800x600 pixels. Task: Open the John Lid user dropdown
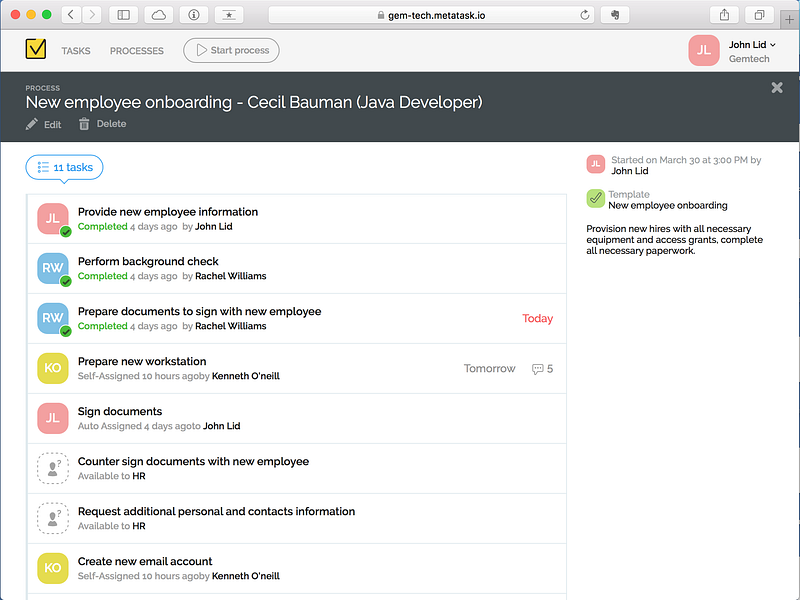pyautogui.click(x=752, y=45)
